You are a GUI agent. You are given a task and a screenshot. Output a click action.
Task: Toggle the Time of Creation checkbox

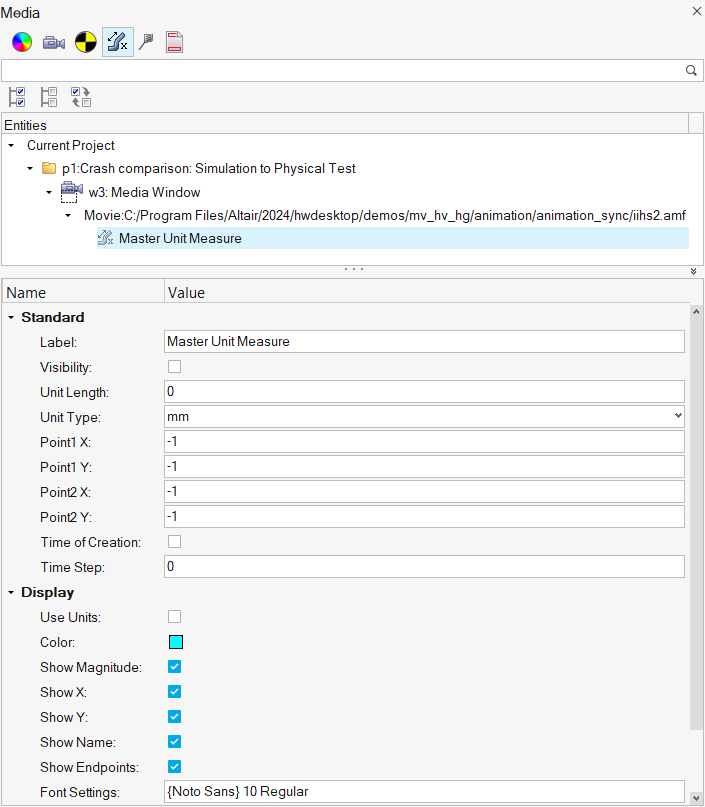point(174,542)
